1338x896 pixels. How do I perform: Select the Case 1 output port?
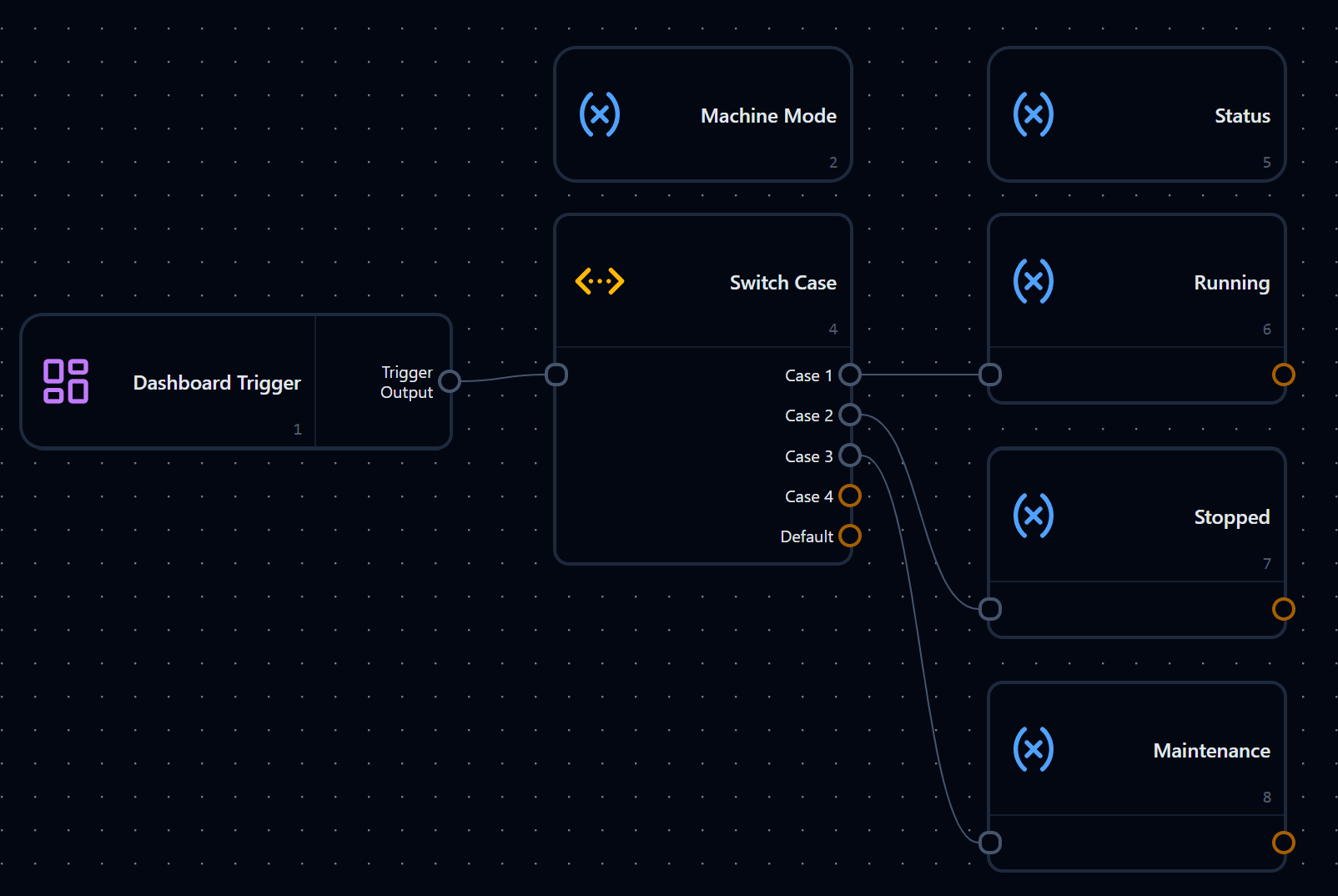pos(850,375)
